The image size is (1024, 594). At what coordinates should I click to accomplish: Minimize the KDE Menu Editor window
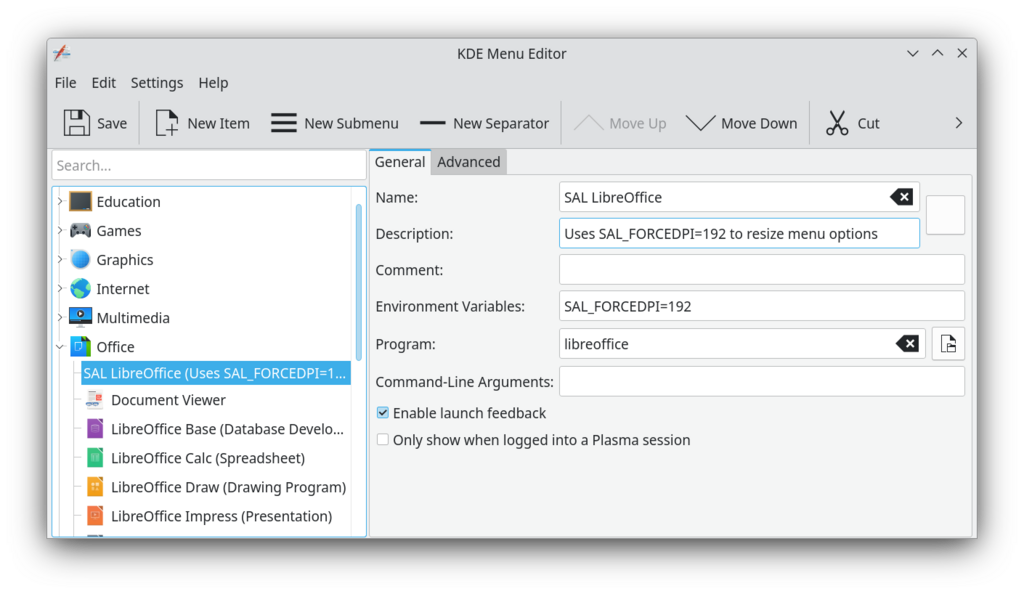912,54
